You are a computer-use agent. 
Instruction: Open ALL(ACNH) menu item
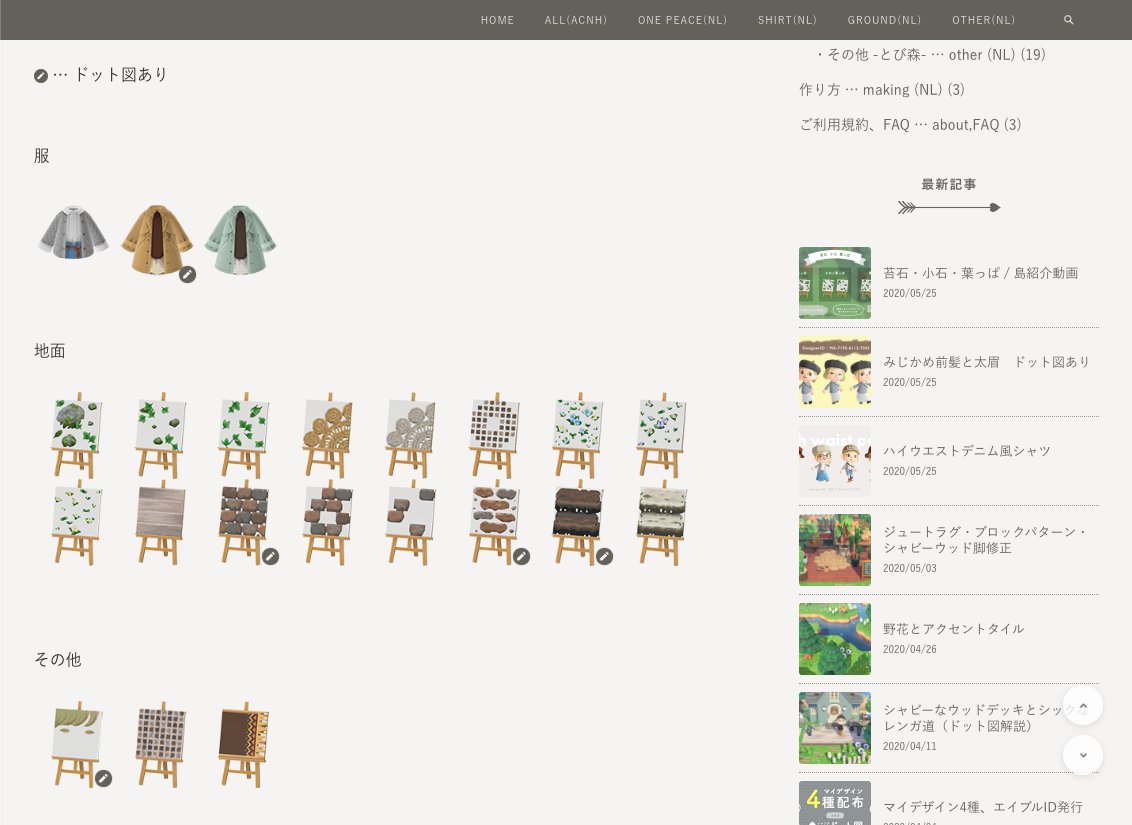pos(576,20)
